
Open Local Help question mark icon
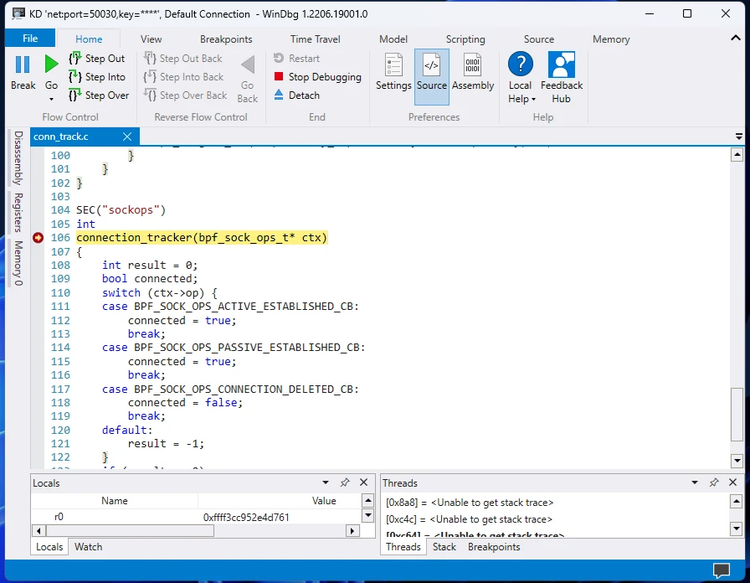coord(520,64)
